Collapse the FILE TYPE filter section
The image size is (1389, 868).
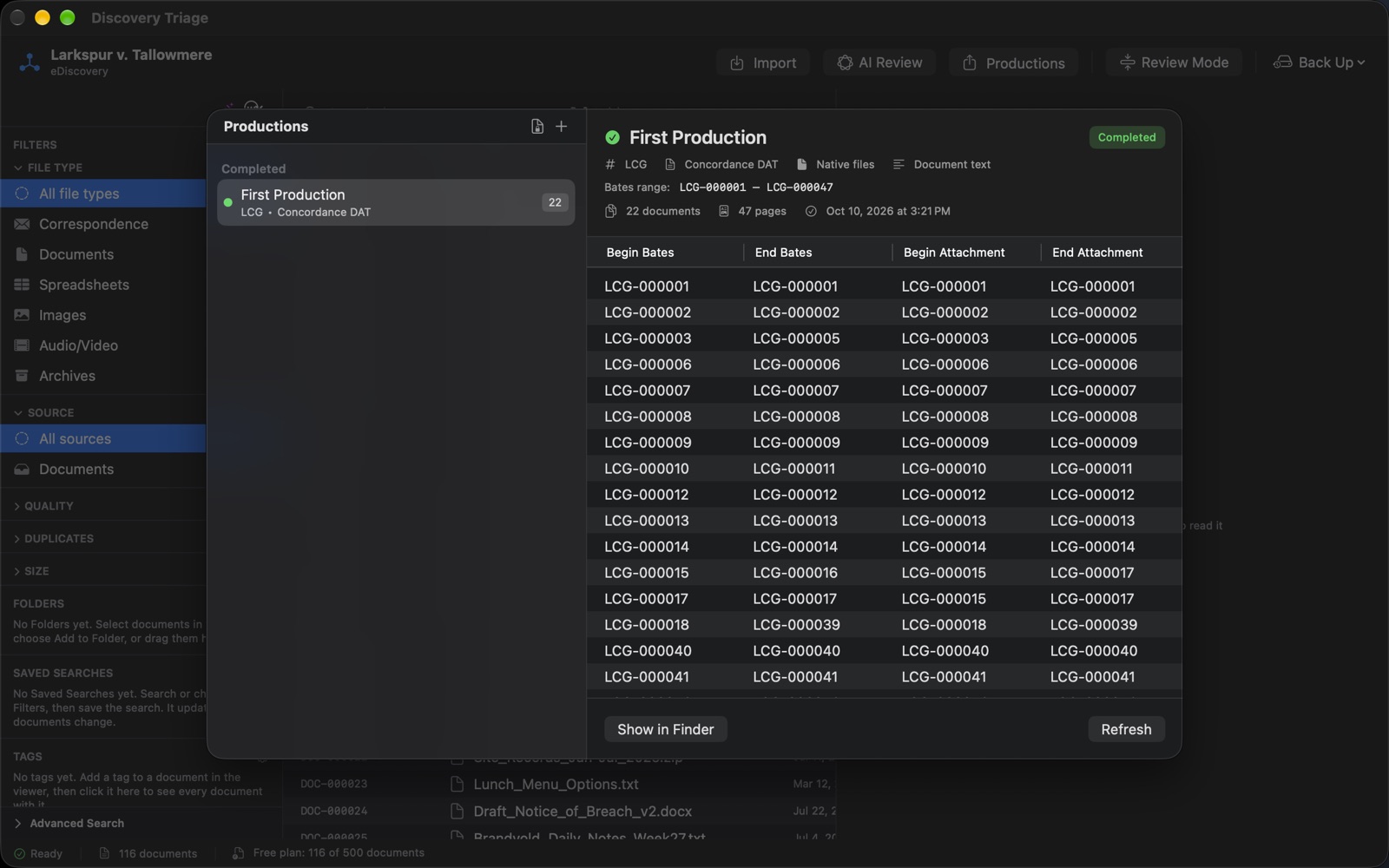(48, 168)
